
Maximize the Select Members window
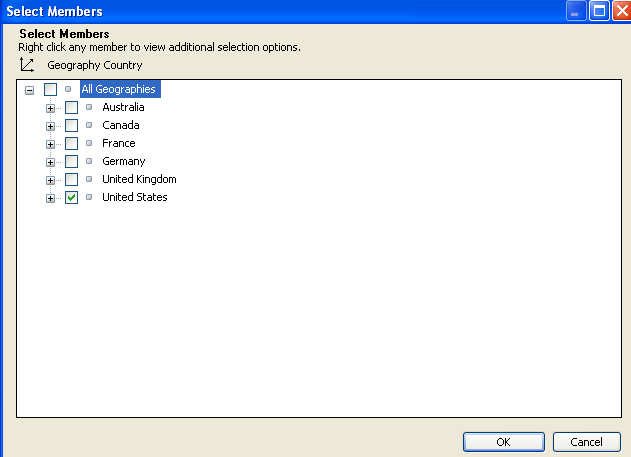(x=599, y=11)
